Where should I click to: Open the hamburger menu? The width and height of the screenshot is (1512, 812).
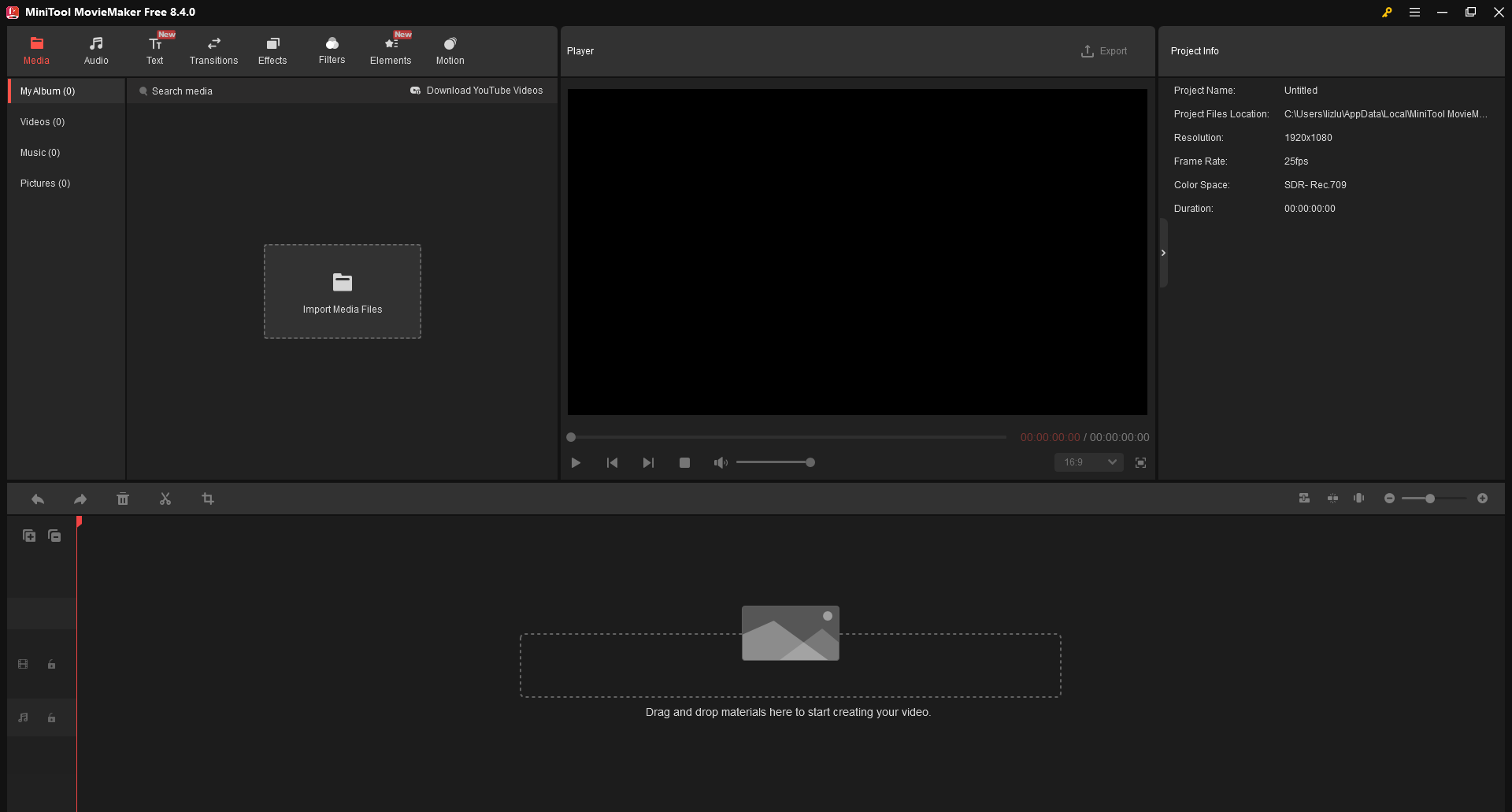tap(1414, 12)
